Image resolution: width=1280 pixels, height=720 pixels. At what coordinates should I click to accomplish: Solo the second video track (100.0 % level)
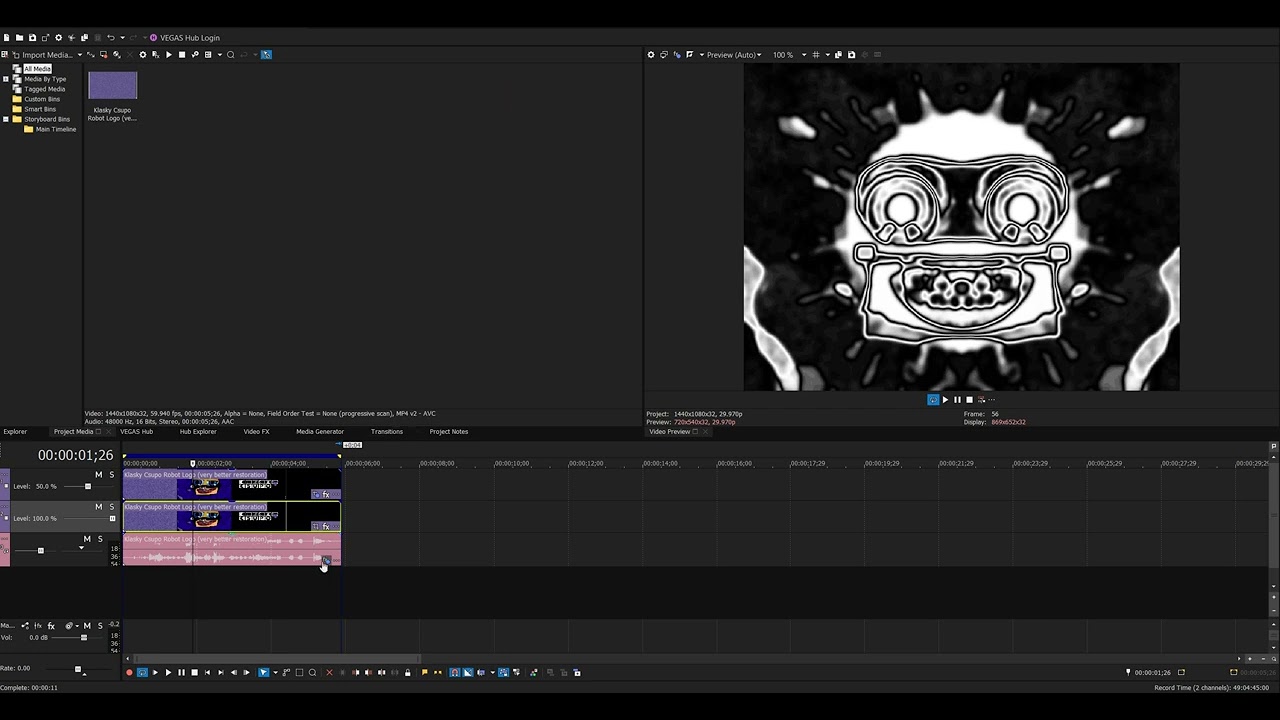coord(112,507)
